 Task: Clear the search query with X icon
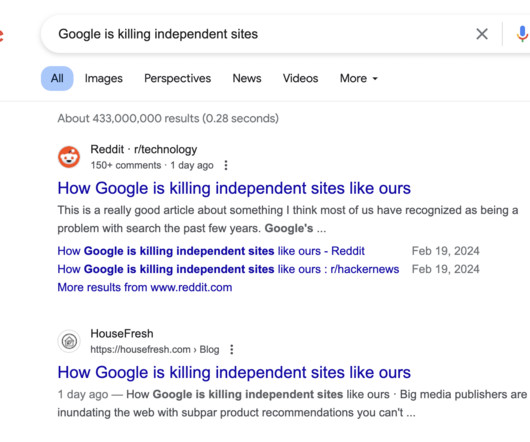pos(482,34)
